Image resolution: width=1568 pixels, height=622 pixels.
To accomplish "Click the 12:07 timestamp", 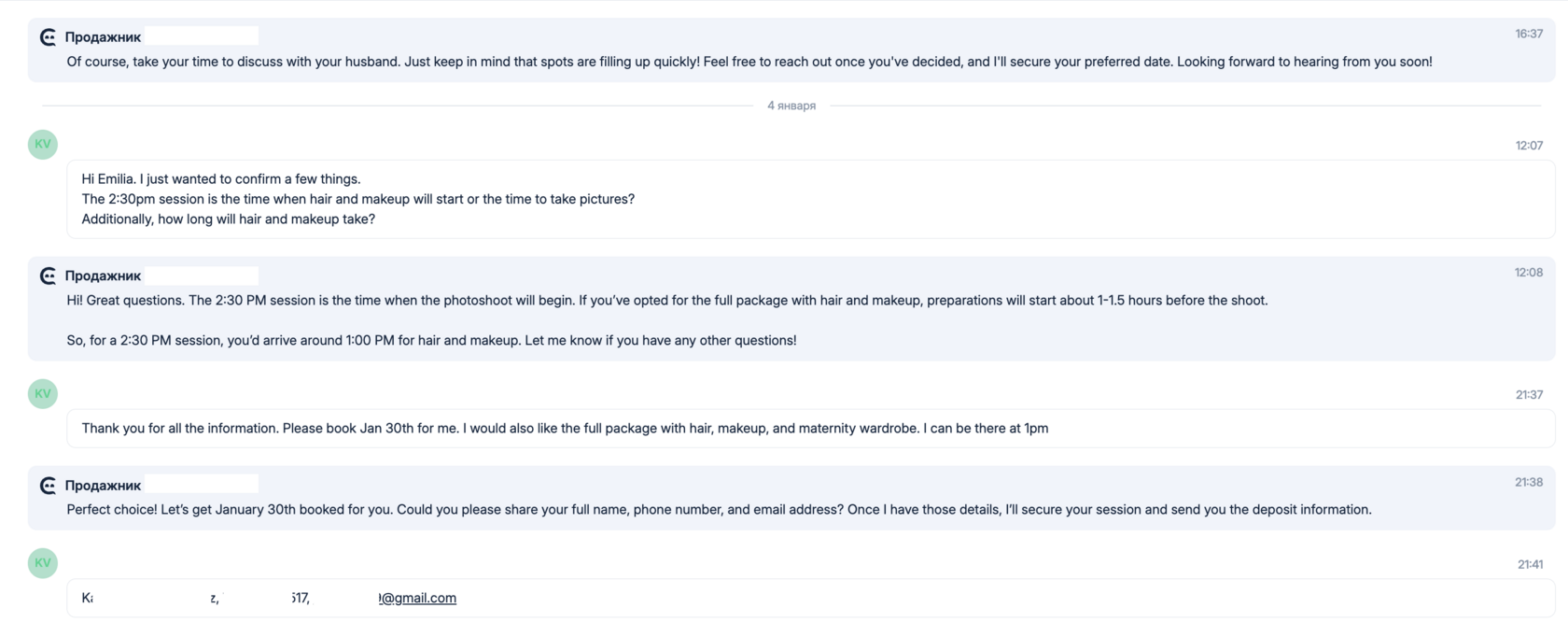I will coord(1529,146).
